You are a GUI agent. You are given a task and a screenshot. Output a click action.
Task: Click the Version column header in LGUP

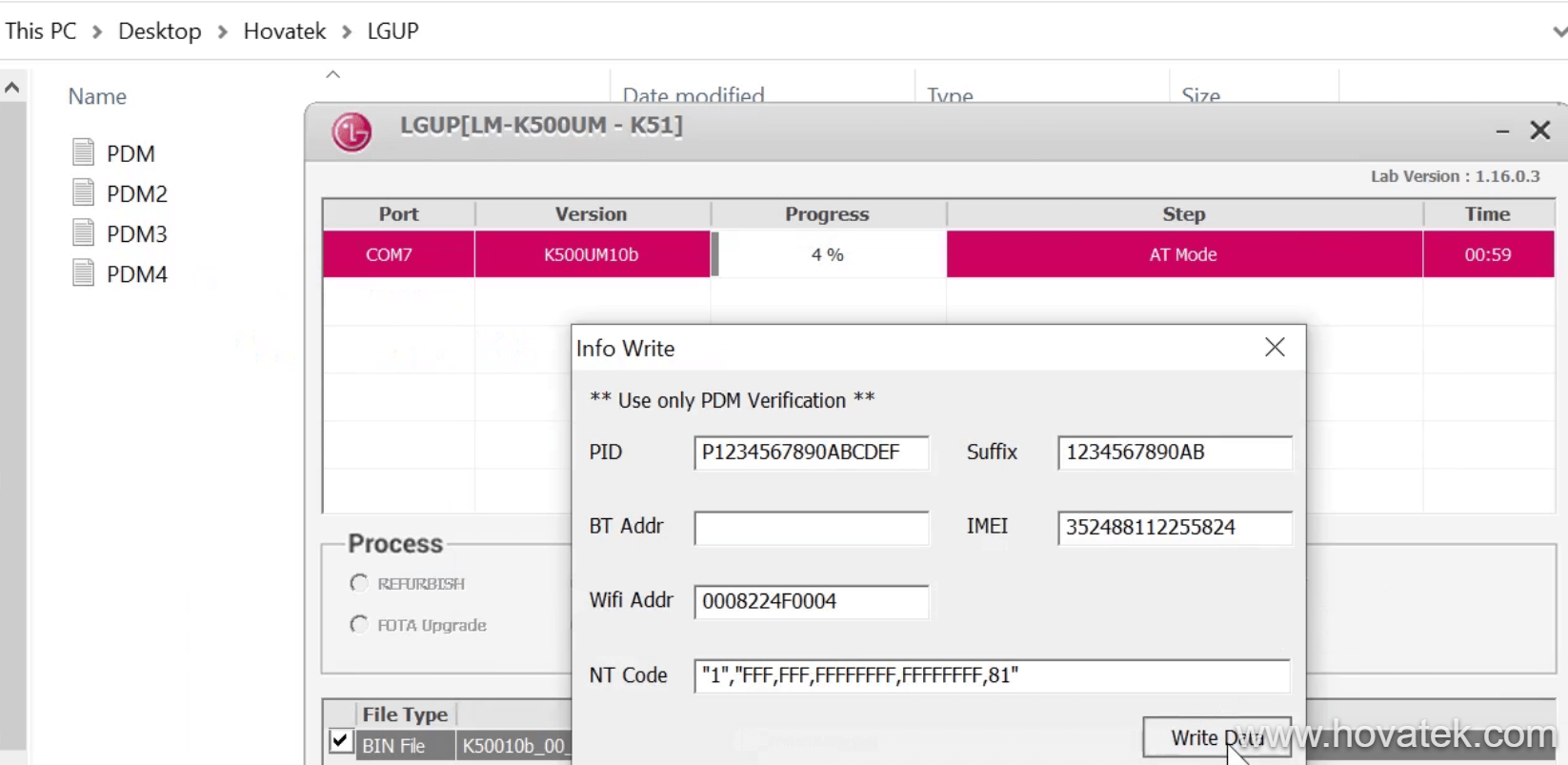click(x=592, y=214)
